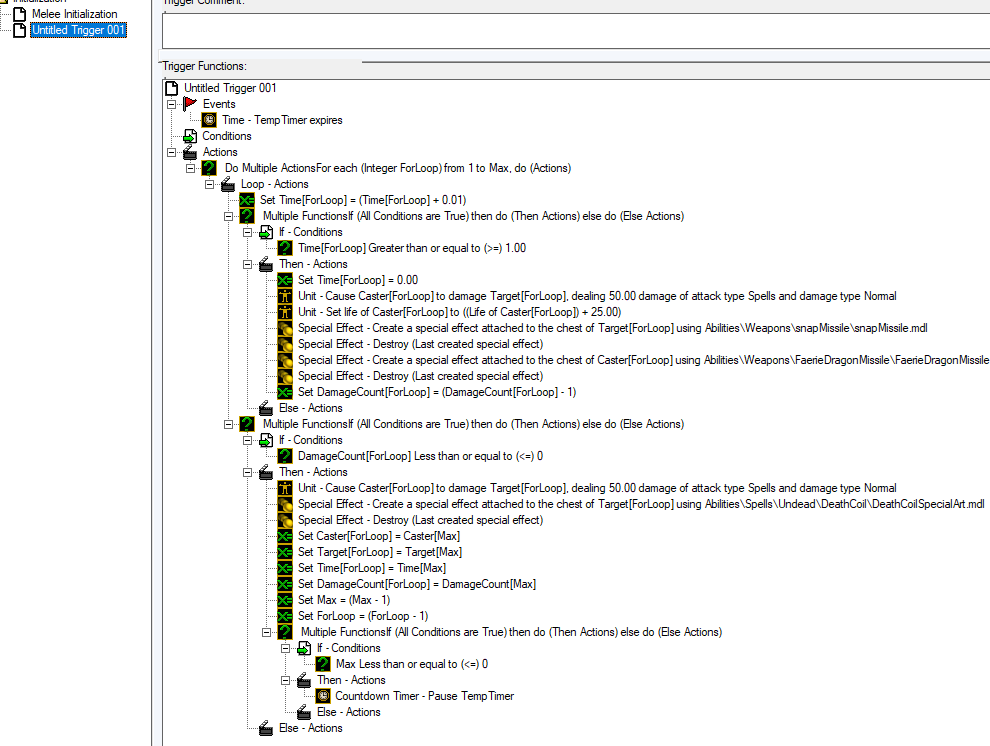Click the Destroy special effect row below snapMissile
The height and width of the screenshot is (746, 990).
(420, 344)
